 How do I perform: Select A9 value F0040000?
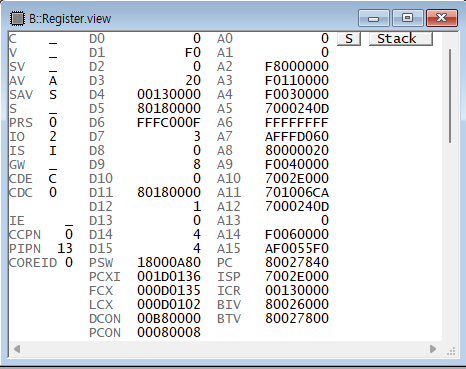click(297, 165)
